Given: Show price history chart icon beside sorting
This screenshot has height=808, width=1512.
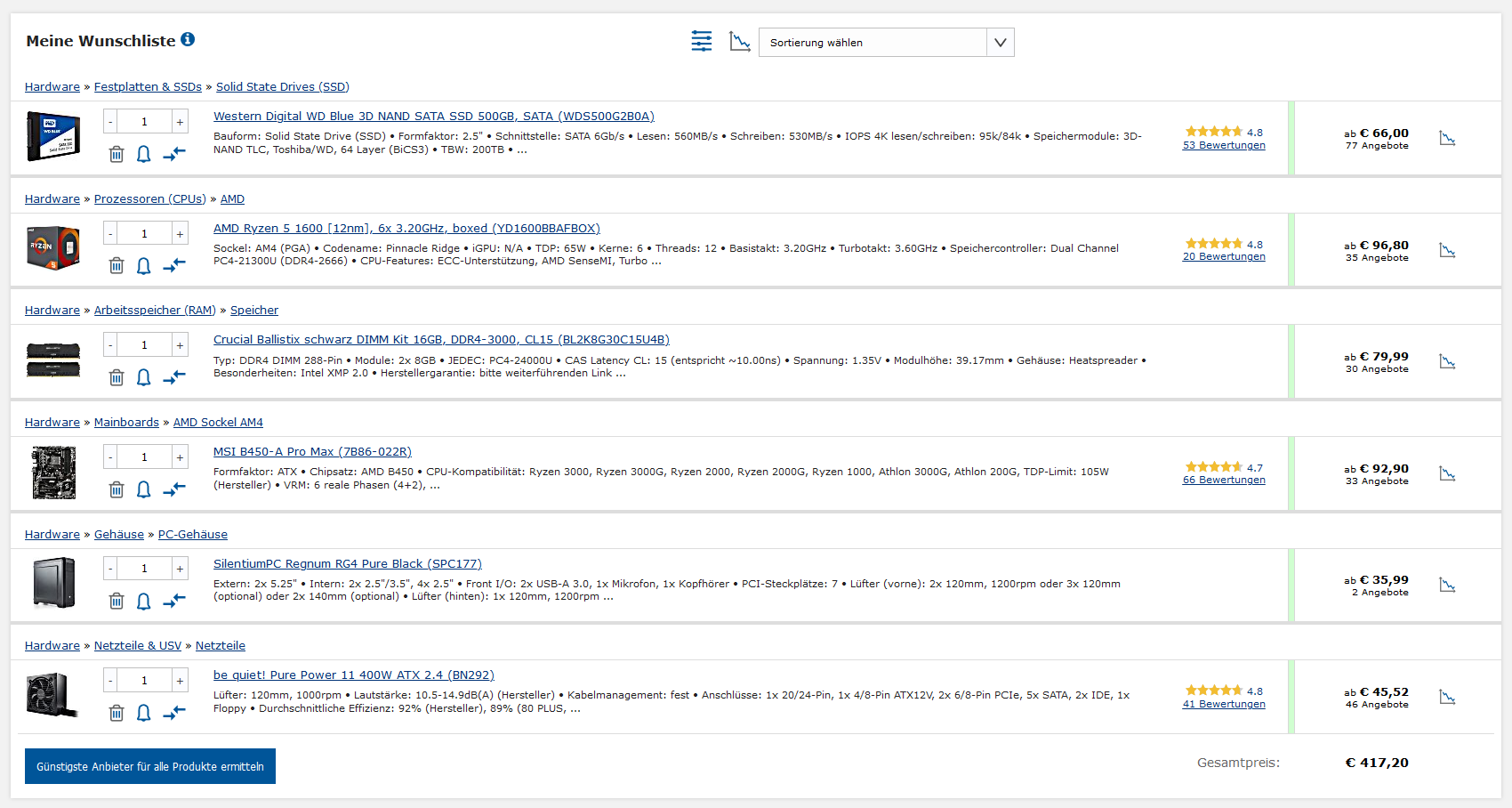Looking at the screenshot, I should [740, 41].
